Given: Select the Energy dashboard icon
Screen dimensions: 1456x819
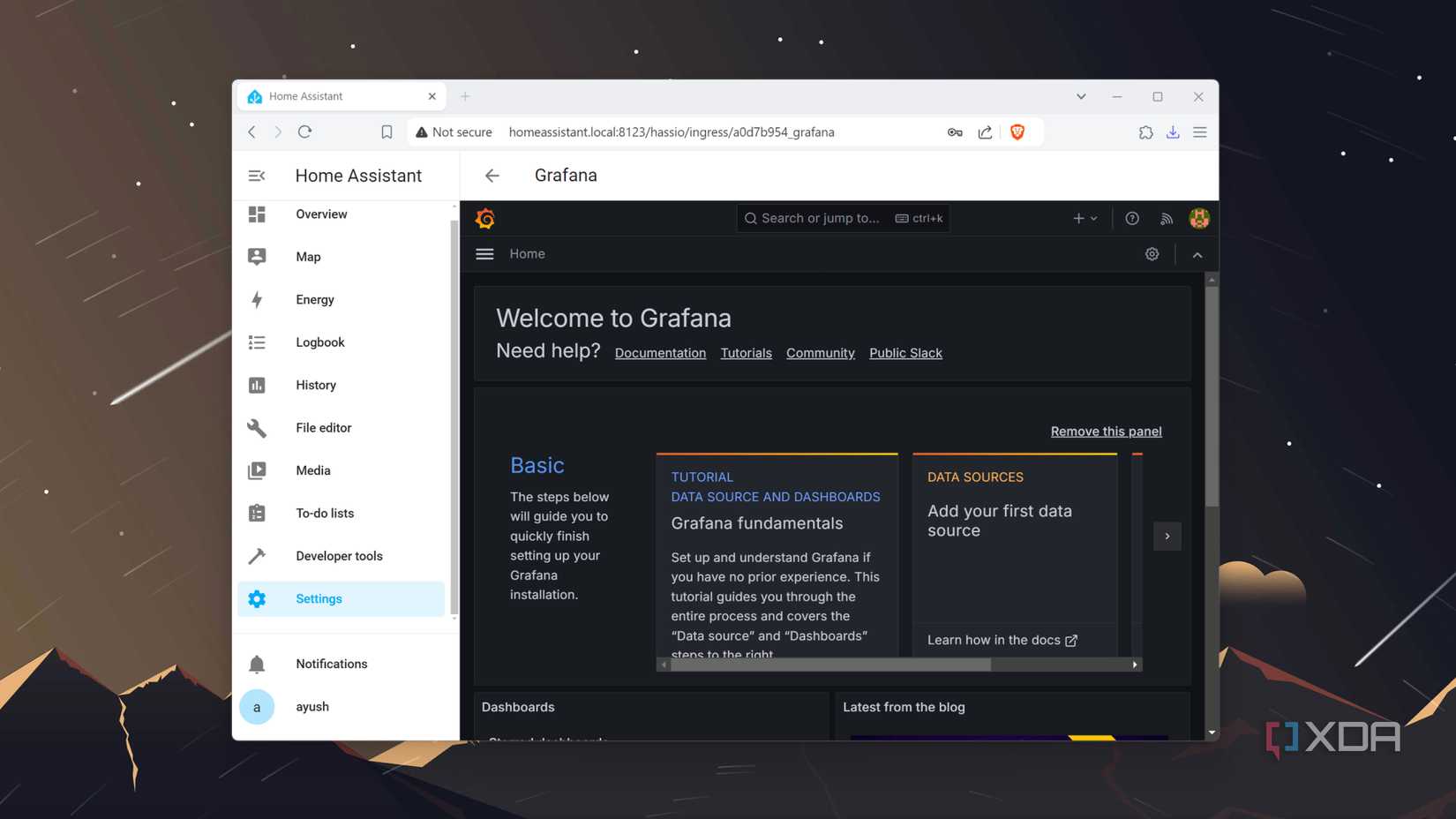Looking at the screenshot, I should (257, 299).
